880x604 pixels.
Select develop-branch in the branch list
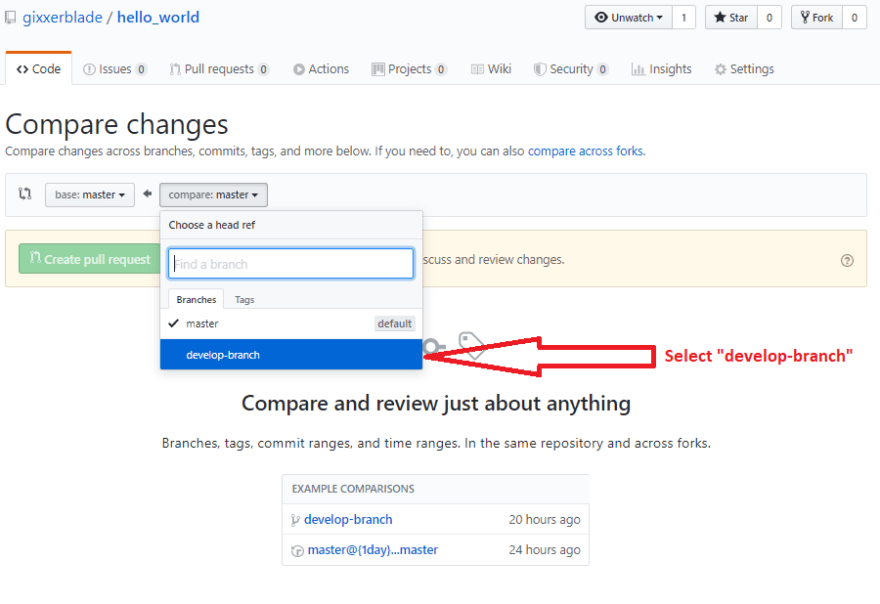click(291, 354)
